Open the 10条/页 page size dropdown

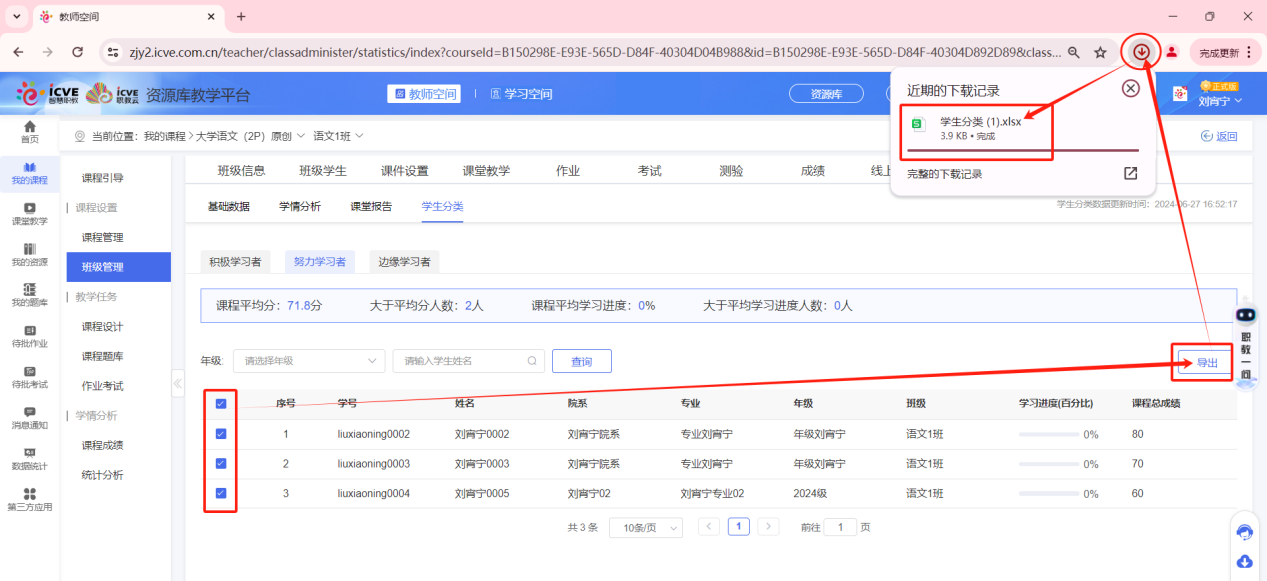[645, 526]
